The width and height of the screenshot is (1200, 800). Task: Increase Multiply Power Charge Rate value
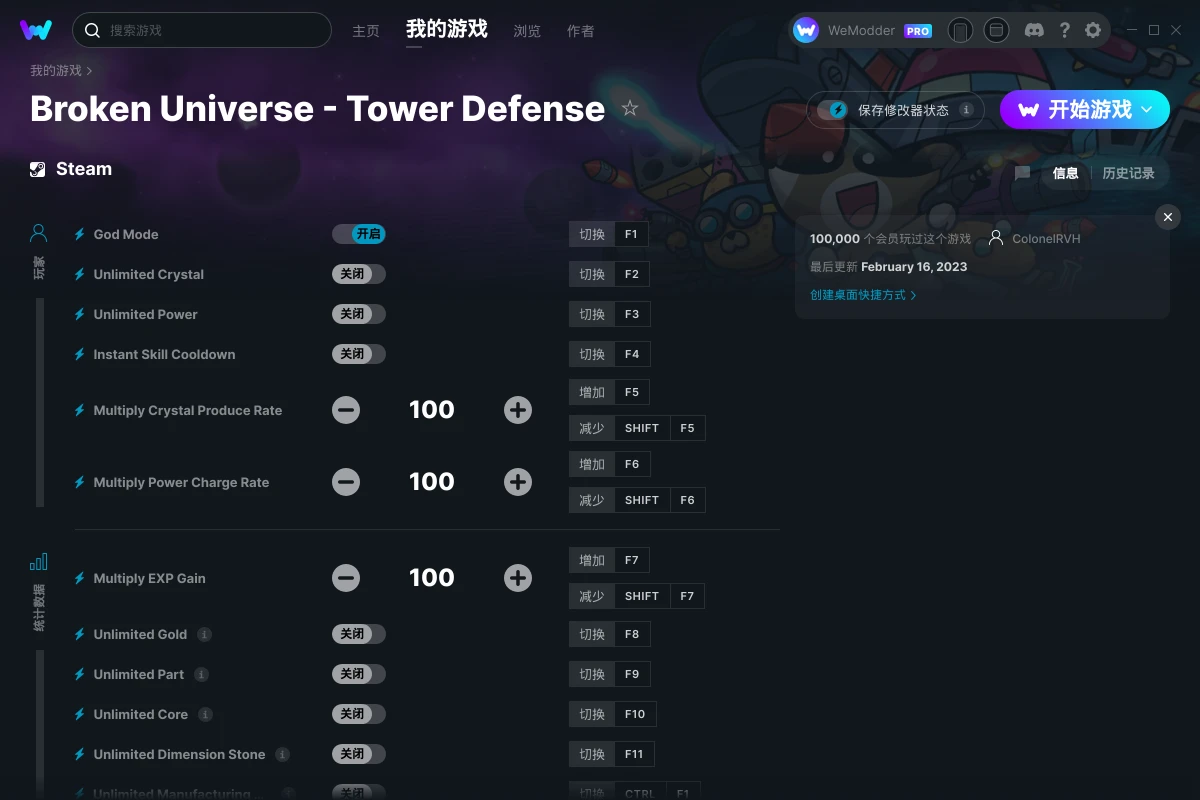[x=518, y=482]
